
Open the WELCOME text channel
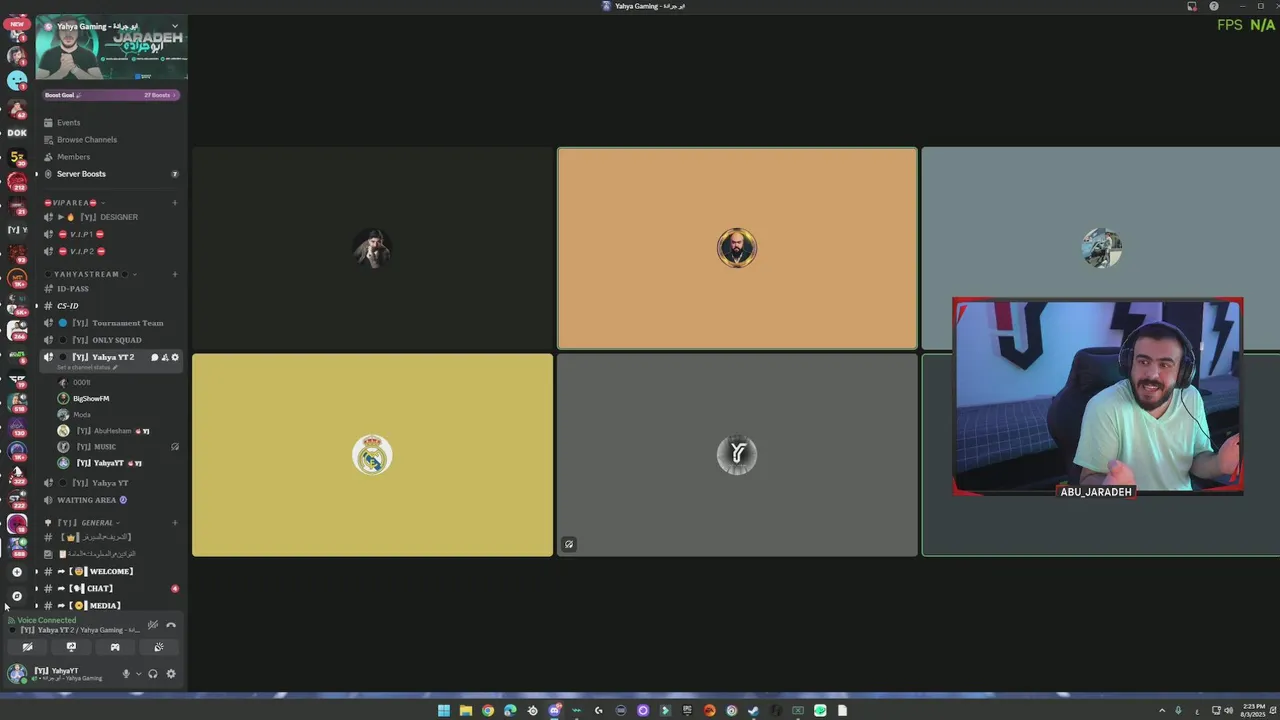click(110, 571)
